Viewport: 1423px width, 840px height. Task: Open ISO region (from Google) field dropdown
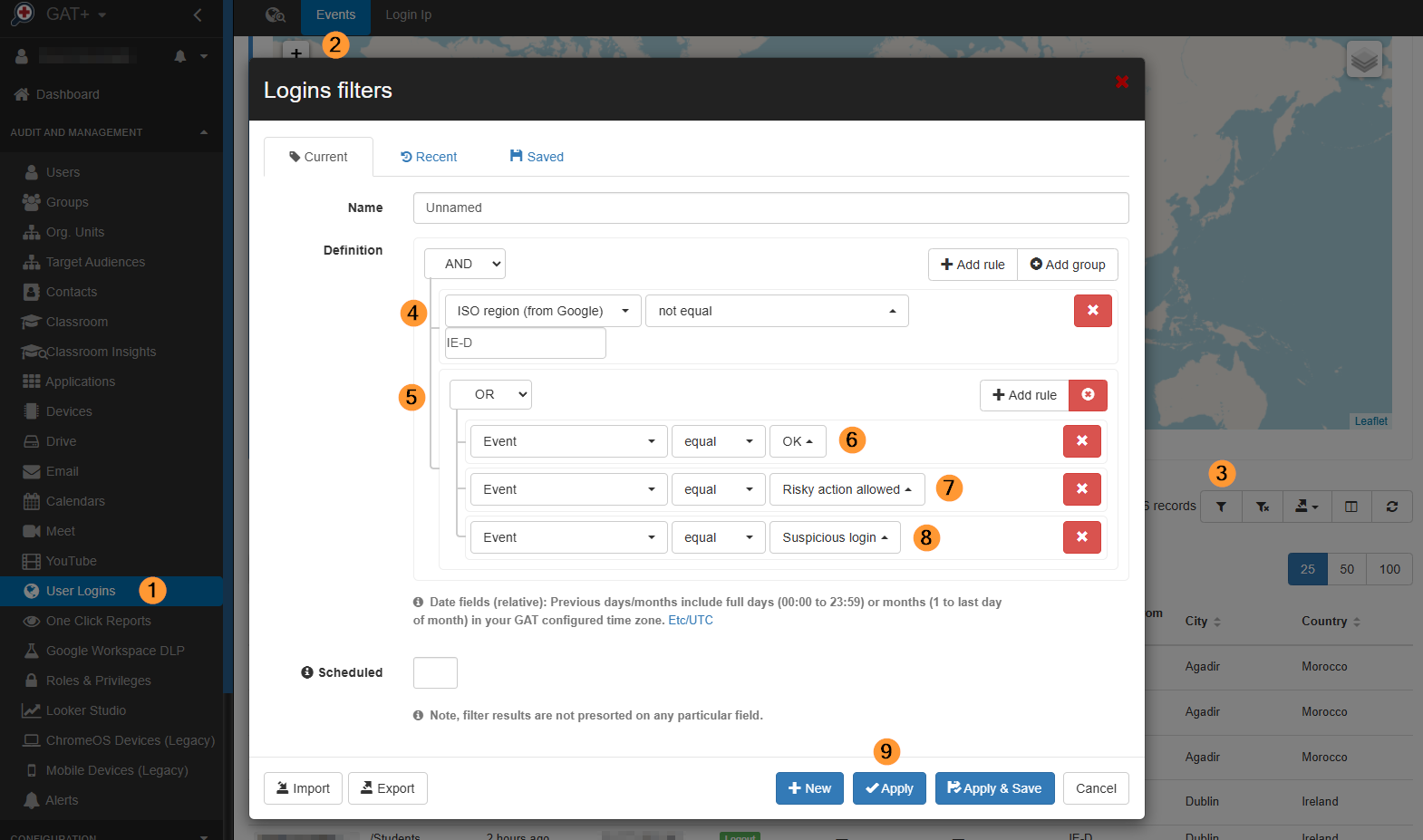pos(543,311)
